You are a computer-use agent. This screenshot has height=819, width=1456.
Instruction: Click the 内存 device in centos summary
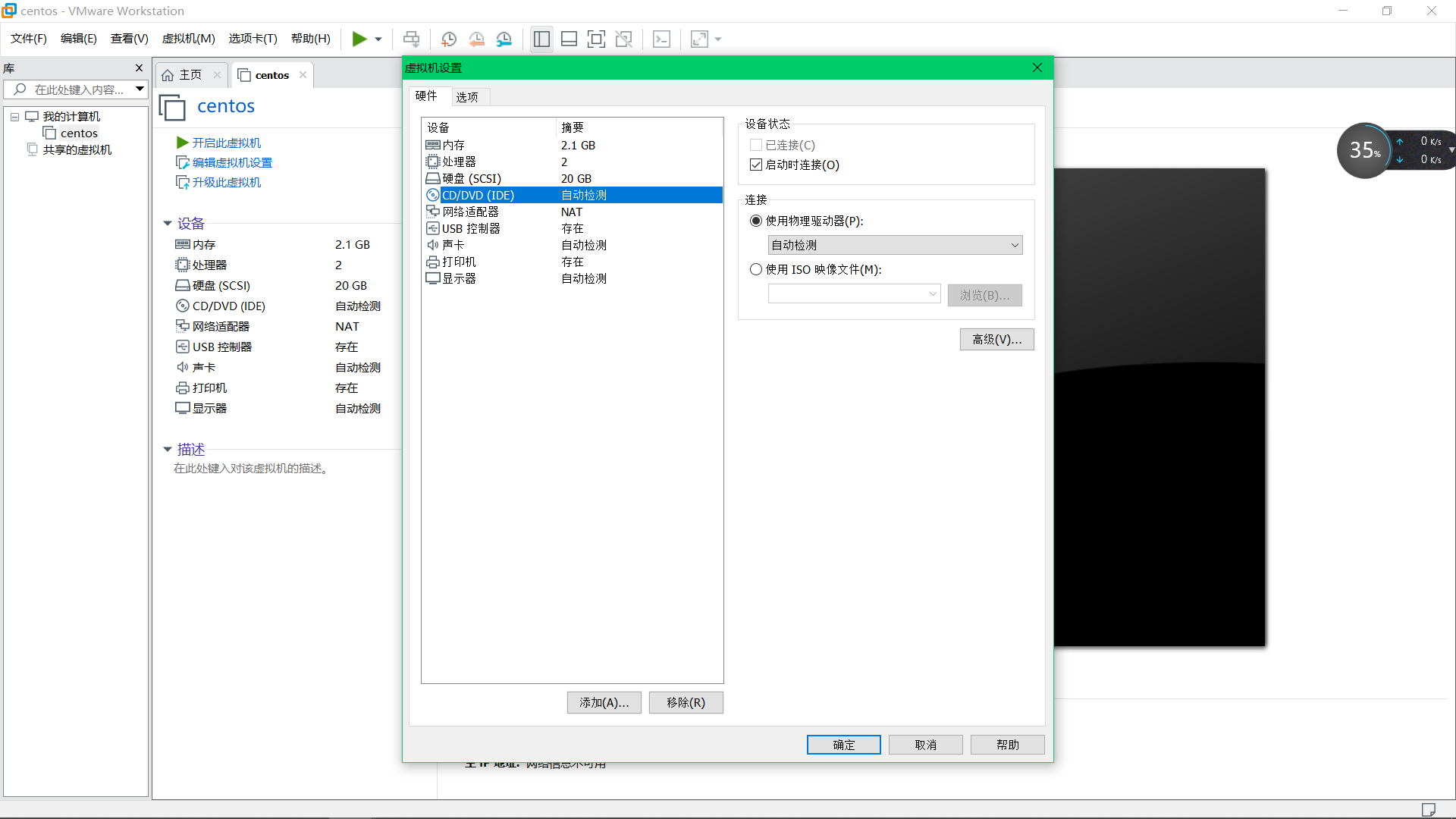tap(204, 245)
